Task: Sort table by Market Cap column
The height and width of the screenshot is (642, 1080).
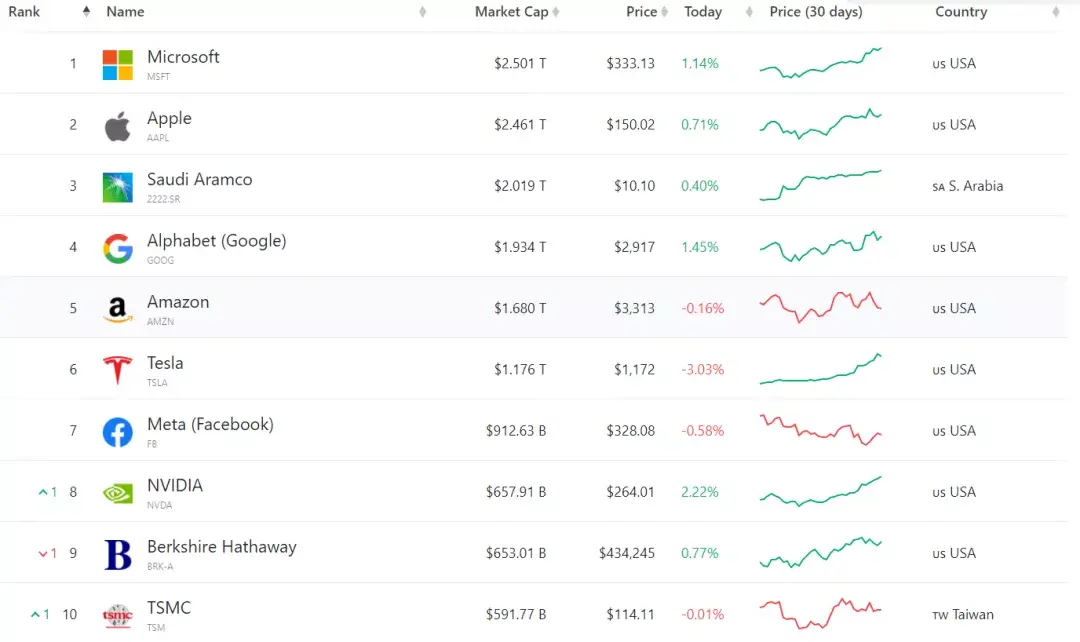Action: 511,12
